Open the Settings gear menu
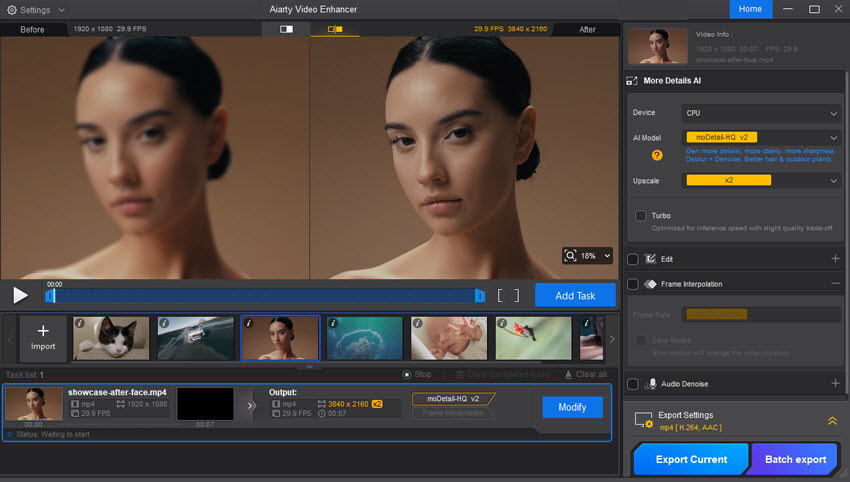The width and height of the screenshot is (850, 482). coord(11,10)
